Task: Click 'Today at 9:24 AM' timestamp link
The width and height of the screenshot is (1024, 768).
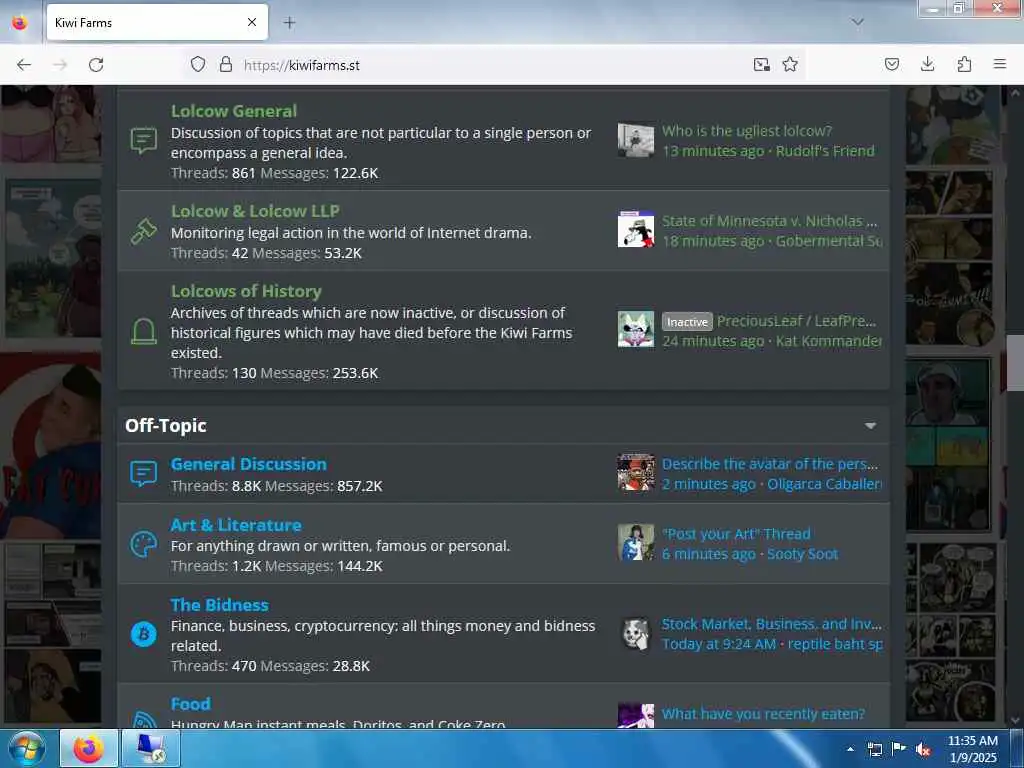Action: point(719,644)
